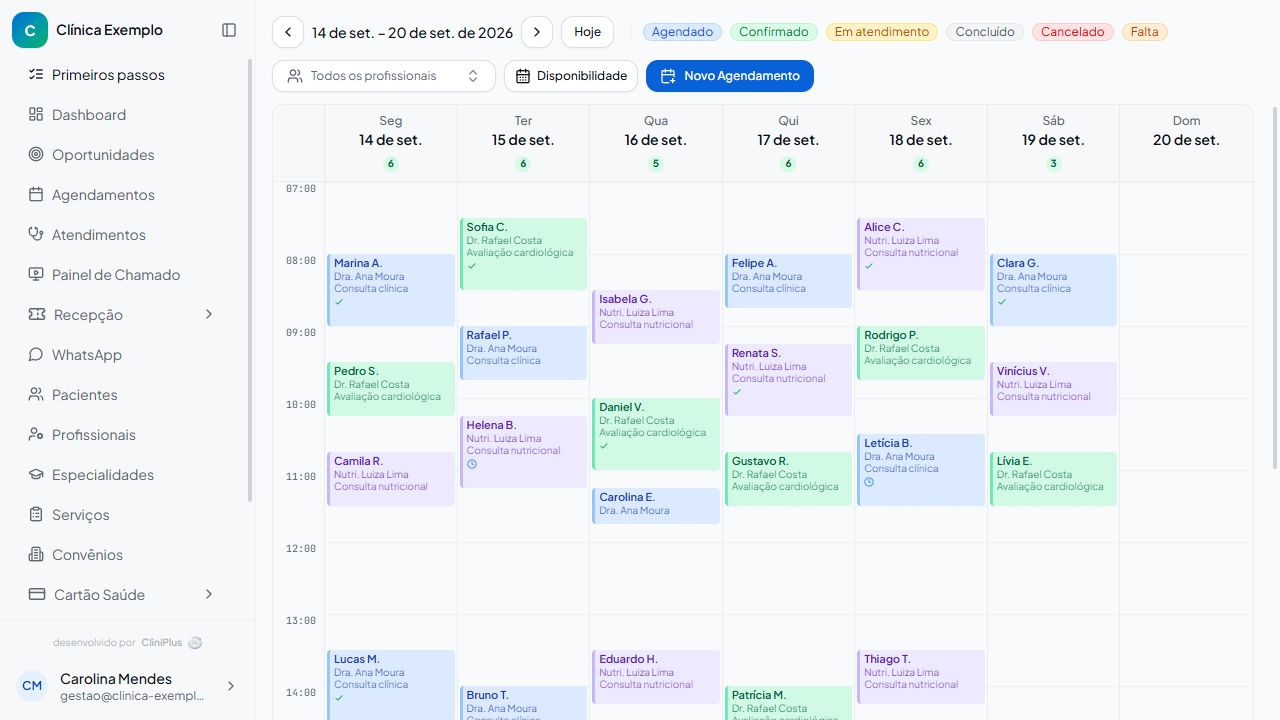Open Rafael P. clinical consultation
Viewport: 1280px width, 720px height.
[x=523, y=353]
